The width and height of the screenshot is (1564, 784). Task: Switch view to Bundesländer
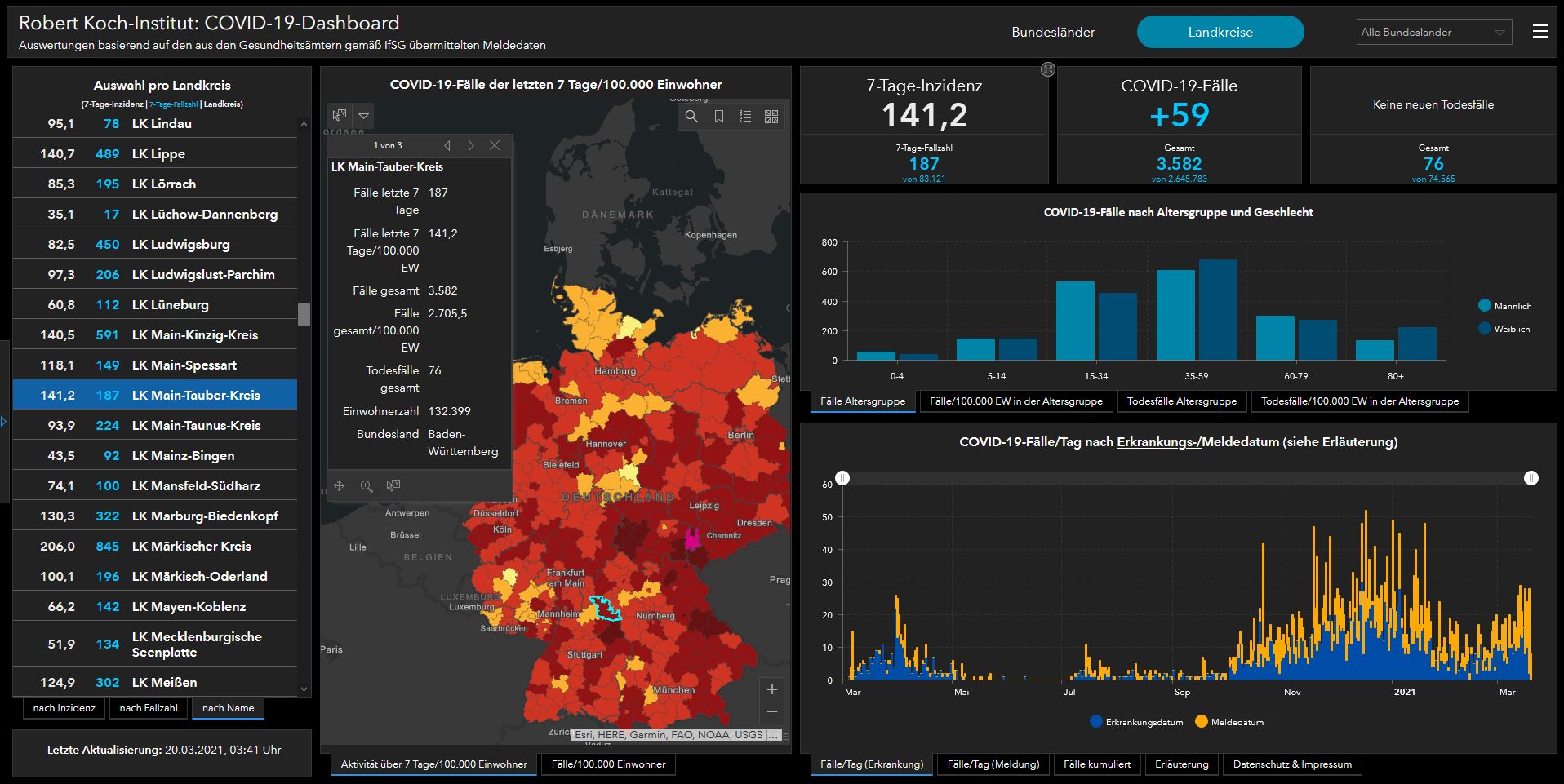coord(1053,33)
